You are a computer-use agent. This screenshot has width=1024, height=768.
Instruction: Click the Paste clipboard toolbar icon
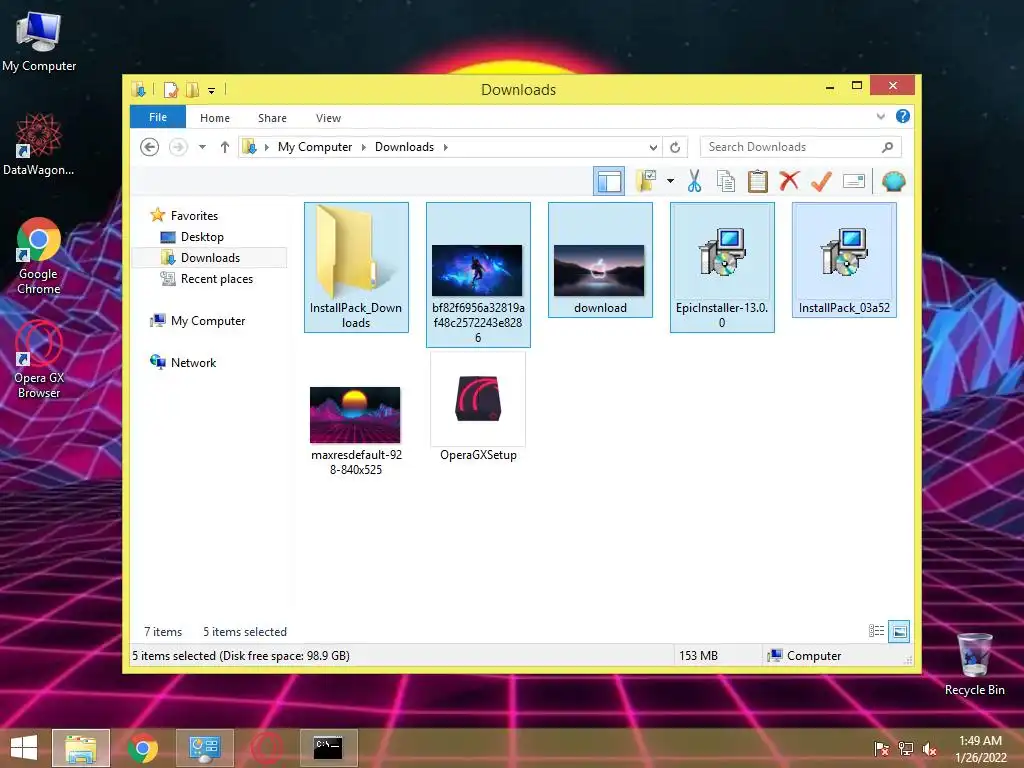[758, 181]
